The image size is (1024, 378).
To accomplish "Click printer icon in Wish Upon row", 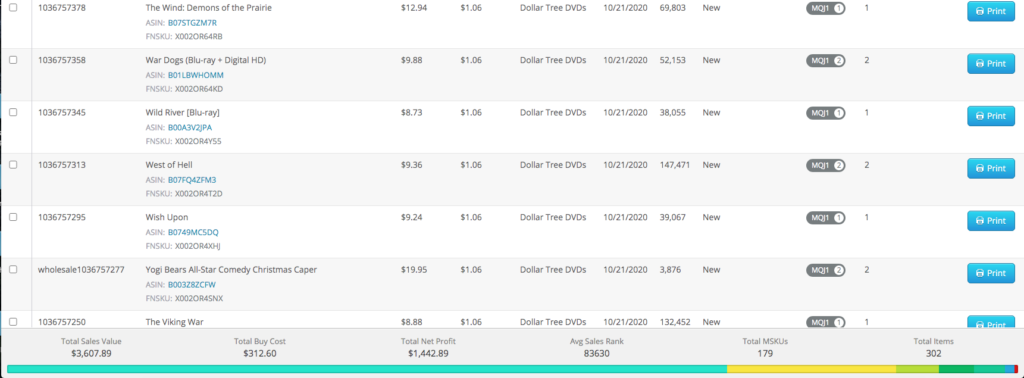I will click(980, 221).
